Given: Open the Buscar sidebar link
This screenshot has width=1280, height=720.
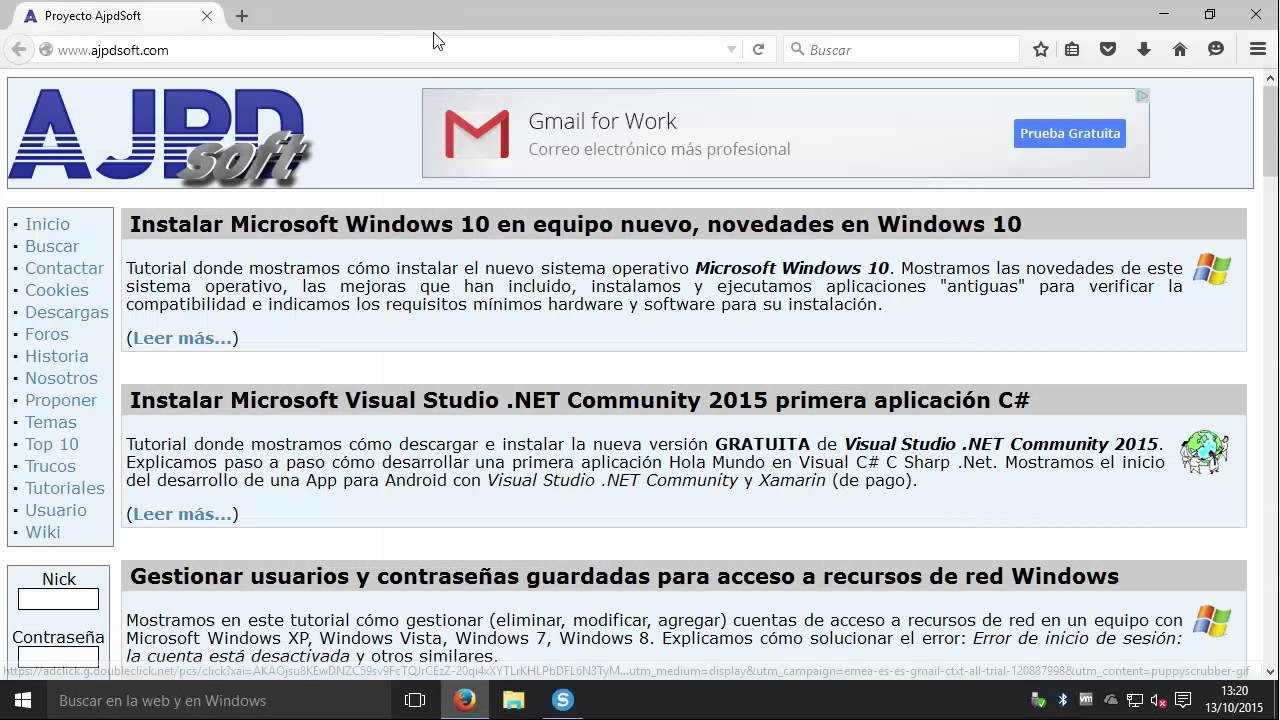Looking at the screenshot, I should coord(52,246).
